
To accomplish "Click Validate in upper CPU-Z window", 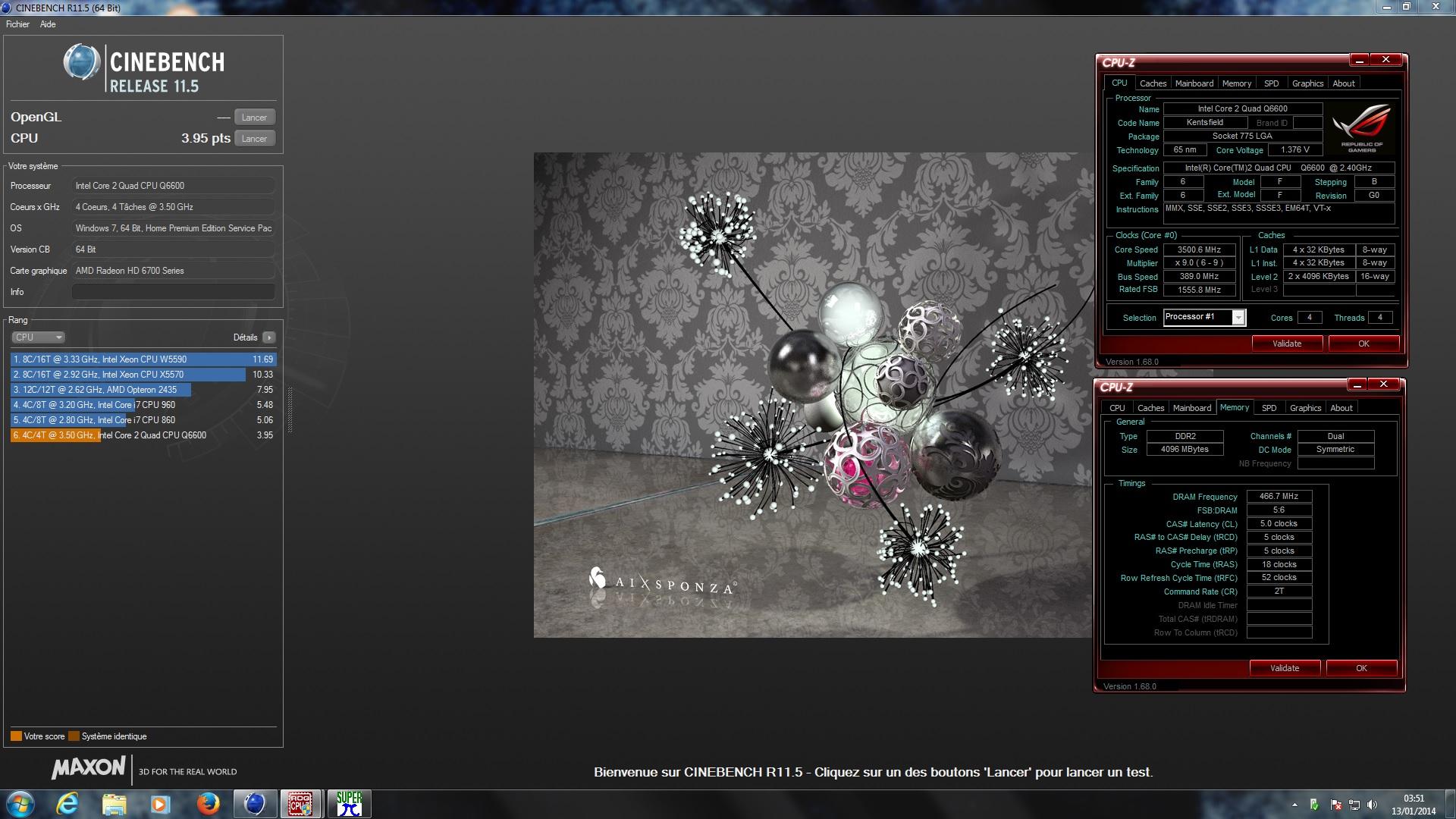I will click(1287, 344).
